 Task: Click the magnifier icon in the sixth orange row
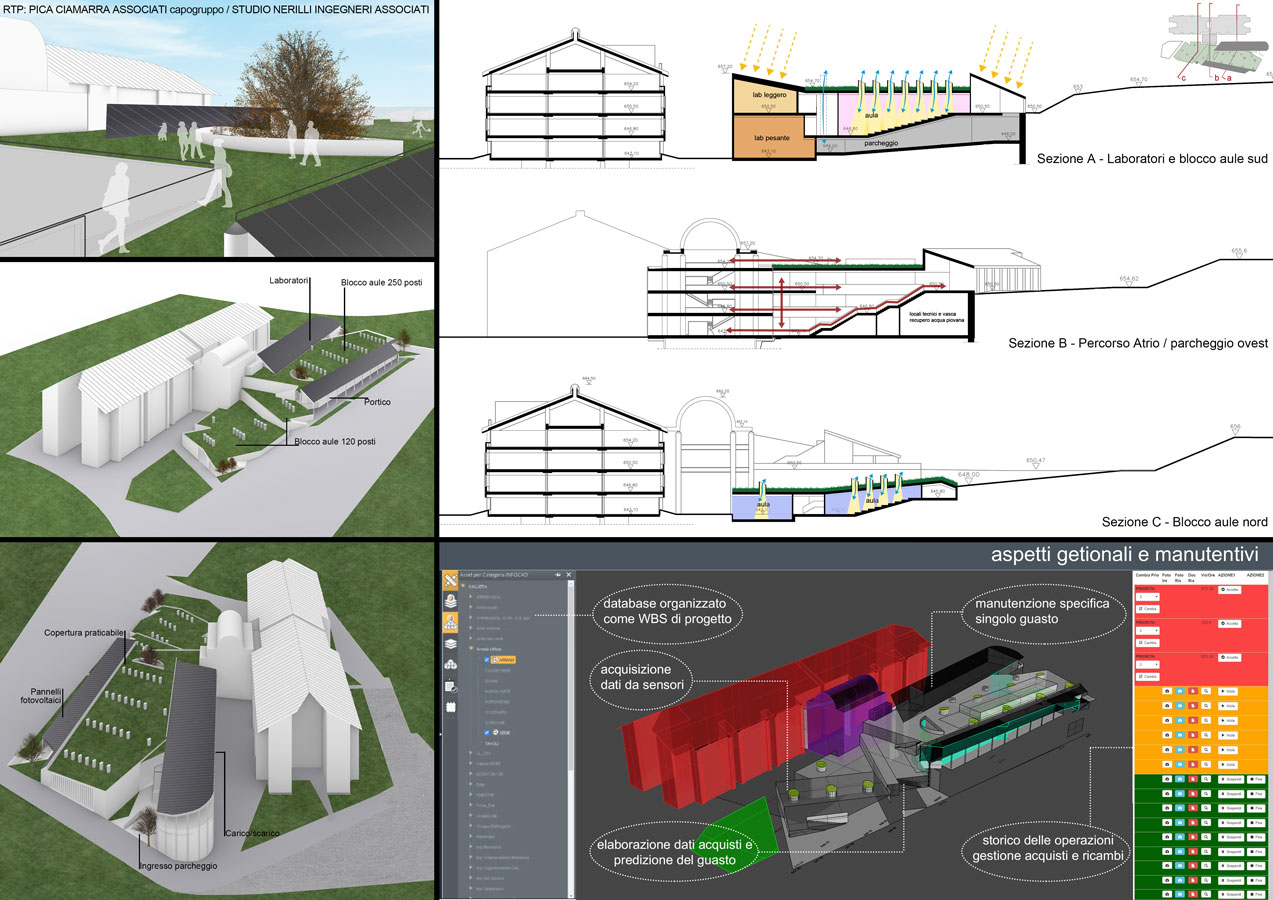click(x=1206, y=764)
